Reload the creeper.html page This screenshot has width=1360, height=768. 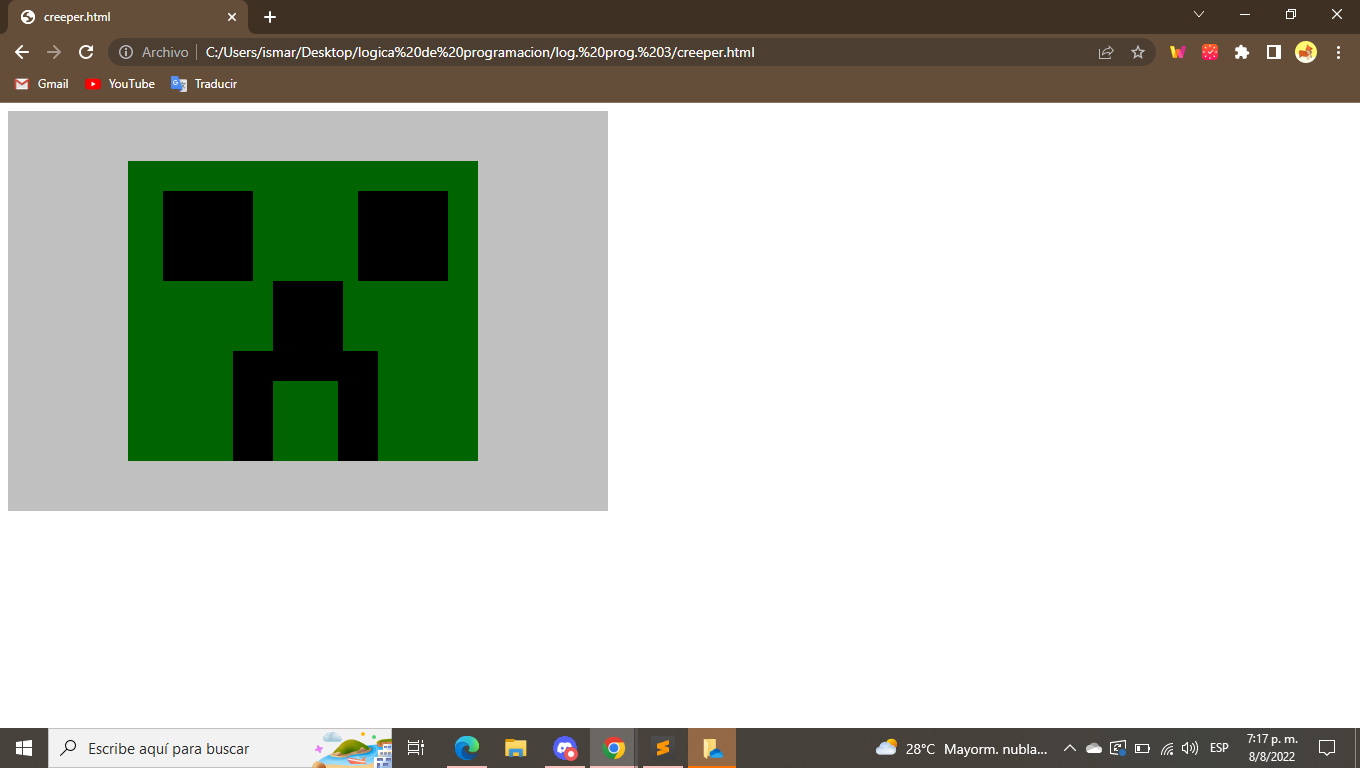86,52
